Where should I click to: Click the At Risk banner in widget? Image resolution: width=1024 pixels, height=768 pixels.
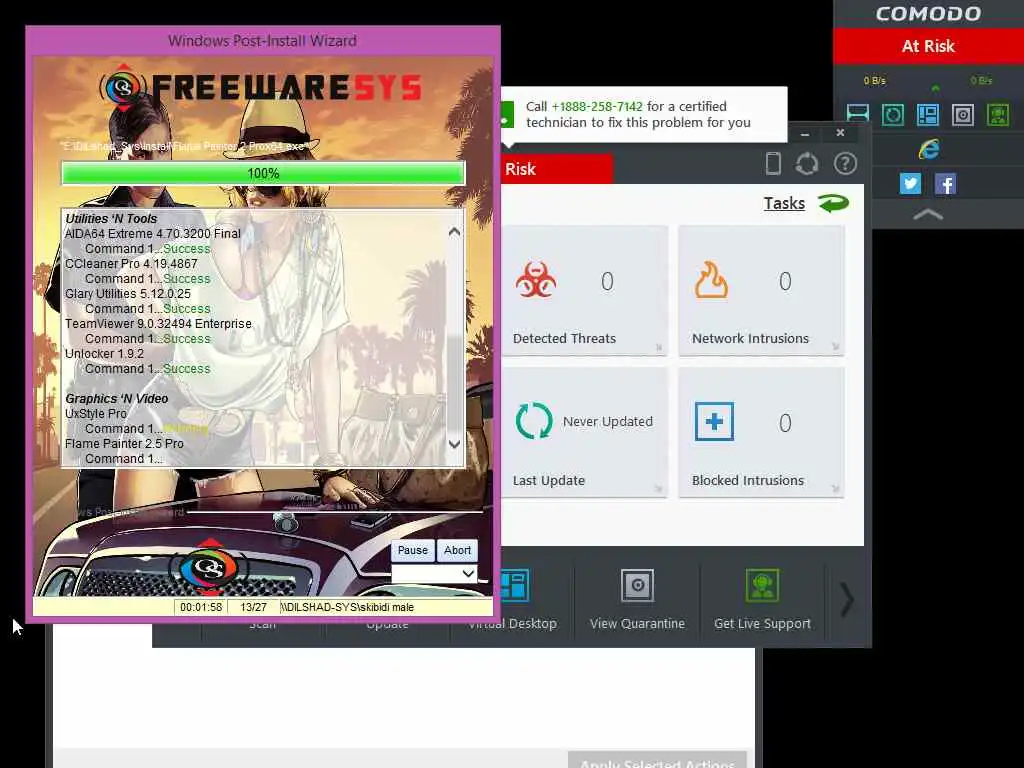pyautogui.click(x=928, y=46)
